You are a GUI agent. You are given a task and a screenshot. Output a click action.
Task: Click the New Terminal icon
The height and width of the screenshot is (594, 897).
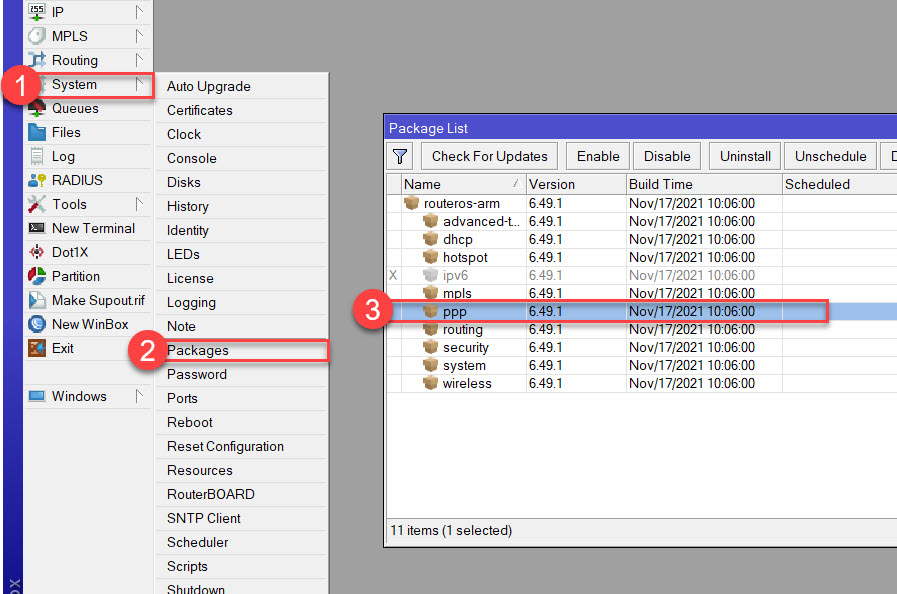(37, 228)
